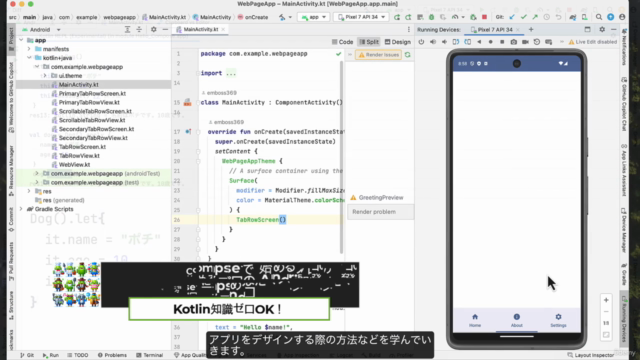Toggle the Commit side panel
This screenshot has width=640, height=360.
[x=11, y=220]
